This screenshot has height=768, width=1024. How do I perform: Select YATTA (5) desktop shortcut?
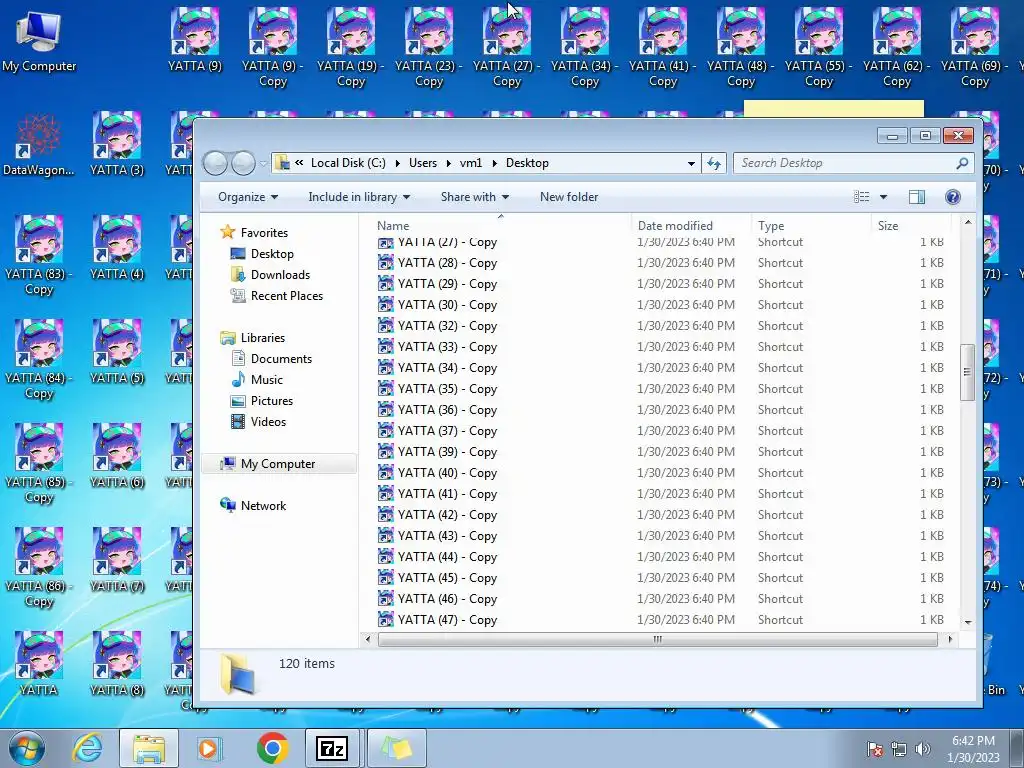[117, 353]
